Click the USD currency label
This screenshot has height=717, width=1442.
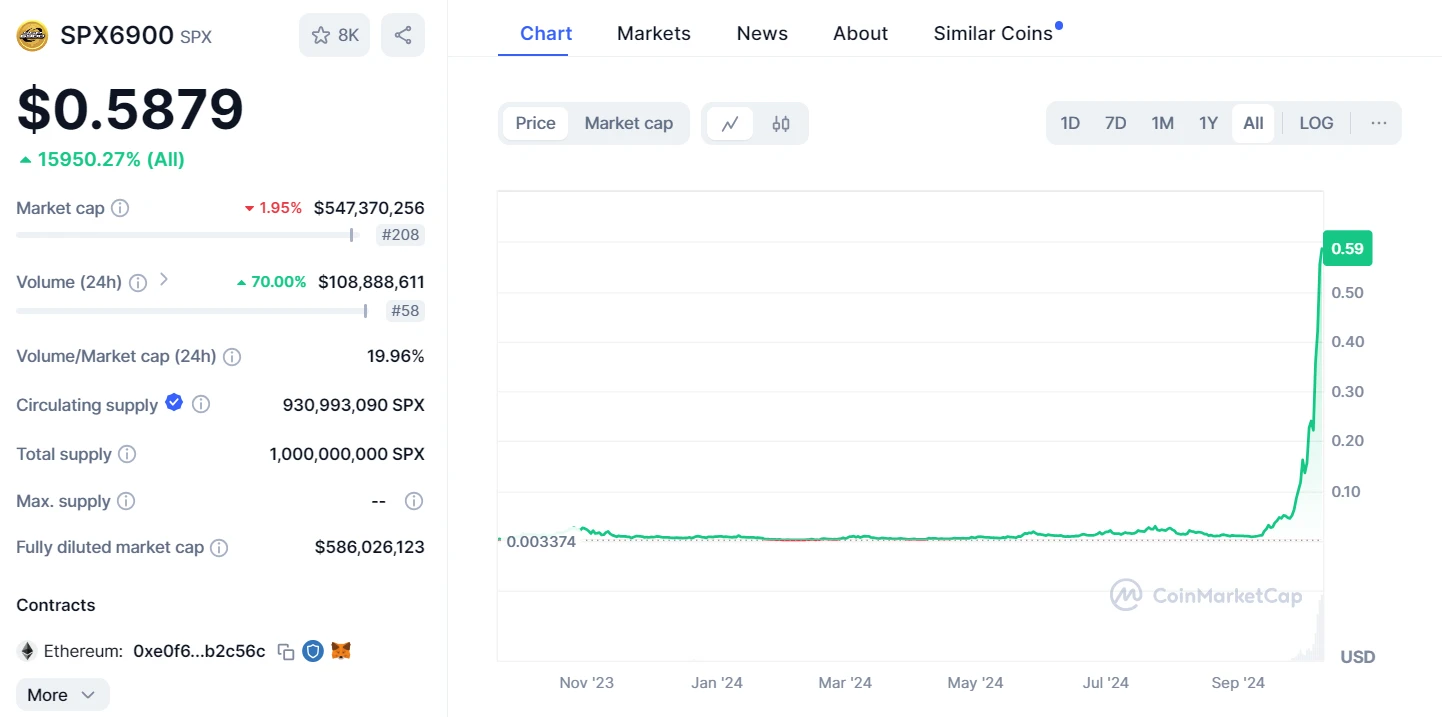click(1358, 657)
